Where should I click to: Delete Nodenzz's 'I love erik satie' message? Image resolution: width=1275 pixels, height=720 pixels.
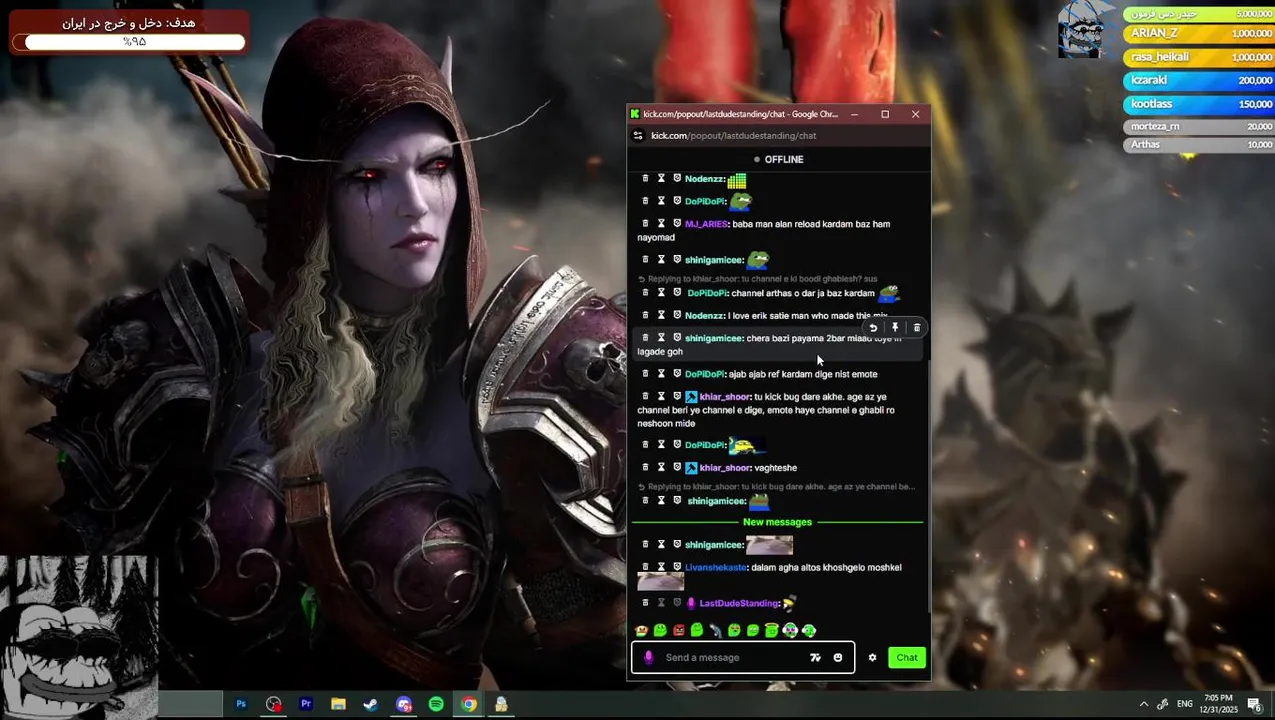tap(645, 316)
